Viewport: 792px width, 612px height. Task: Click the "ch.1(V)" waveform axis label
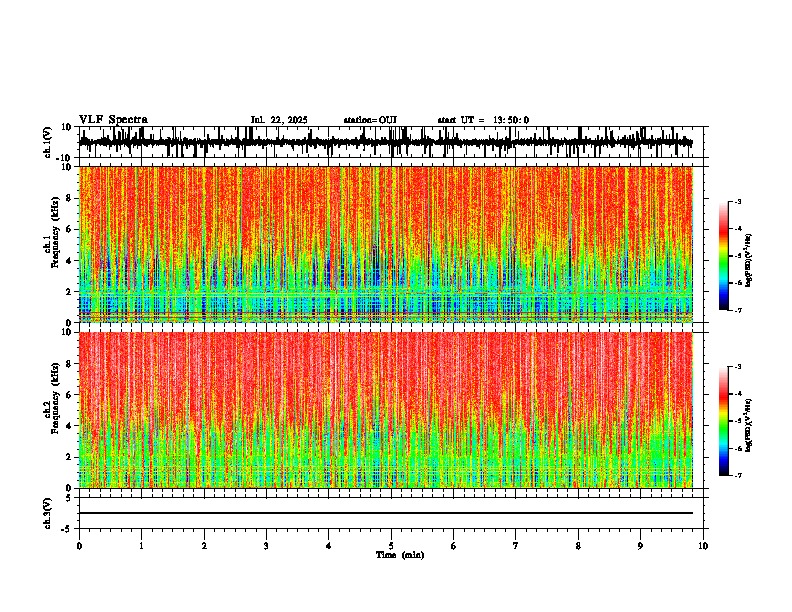click(48, 142)
